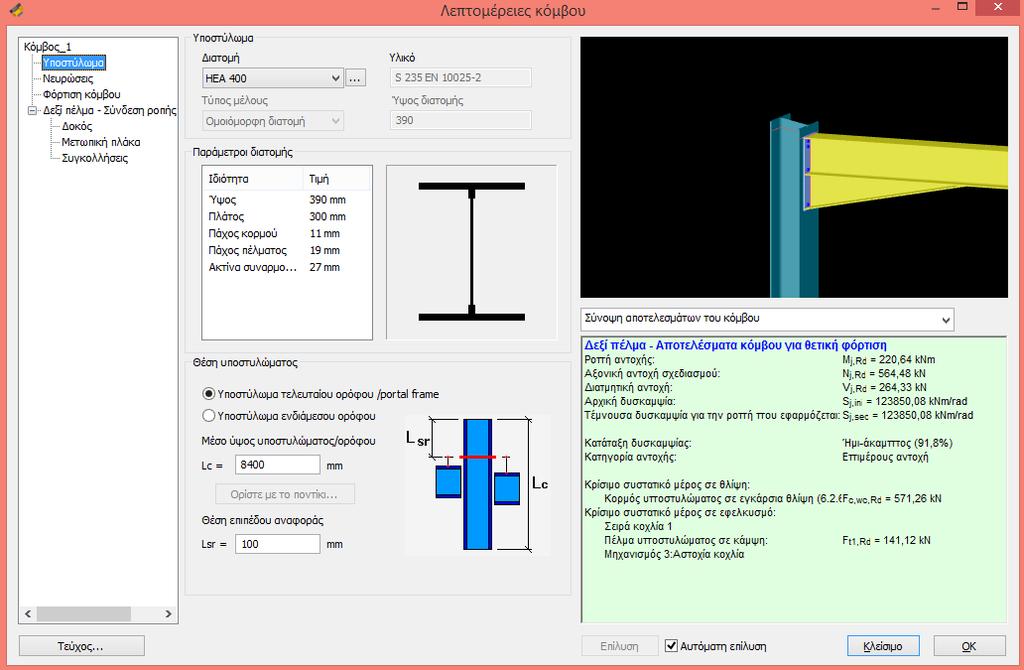Click the Lc input field 8400

point(278,465)
